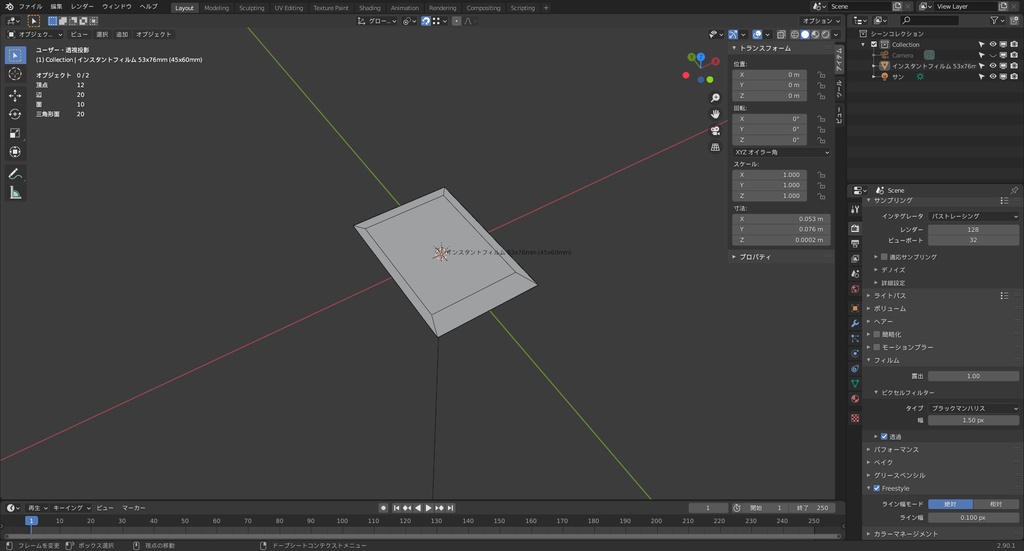Open the インテグレーター dropdown
Screen dimensions: 1024x551
(x=973, y=216)
